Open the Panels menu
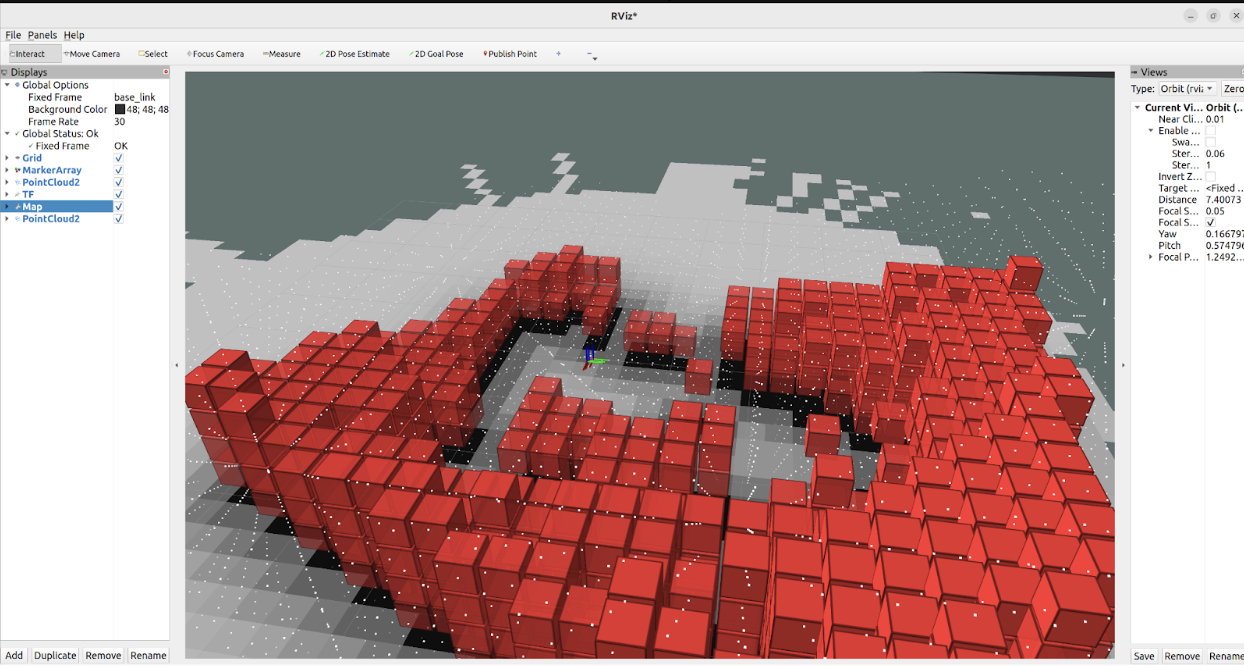 point(42,35)
